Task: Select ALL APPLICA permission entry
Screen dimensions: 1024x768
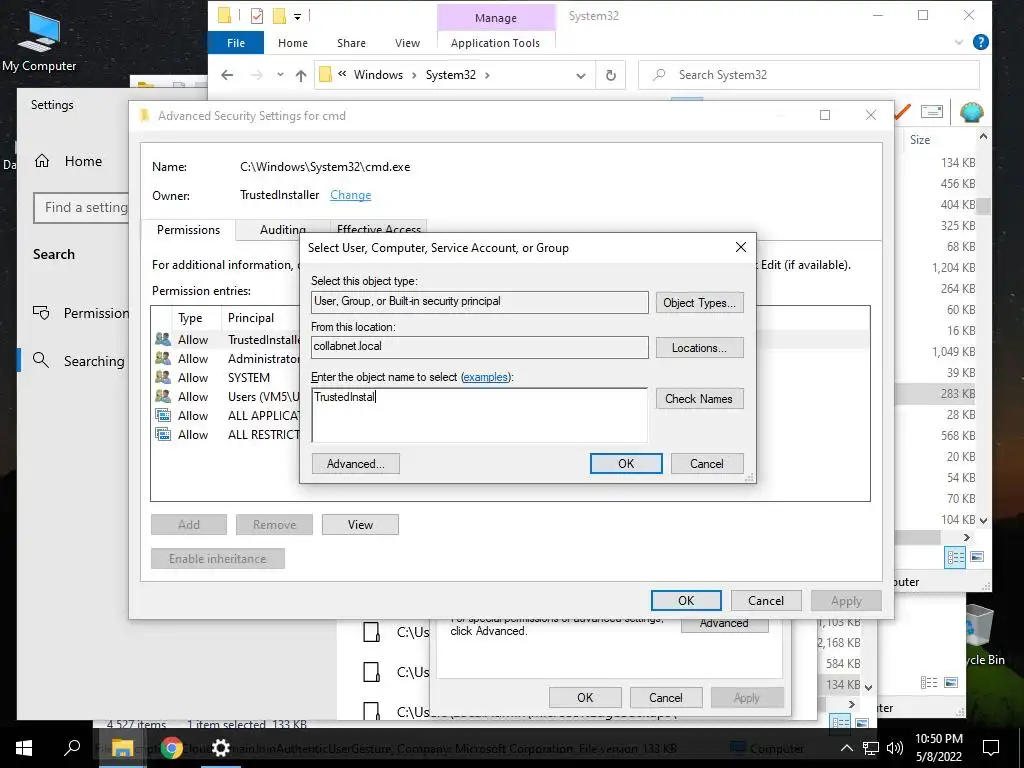Action: tap(227, 415)
